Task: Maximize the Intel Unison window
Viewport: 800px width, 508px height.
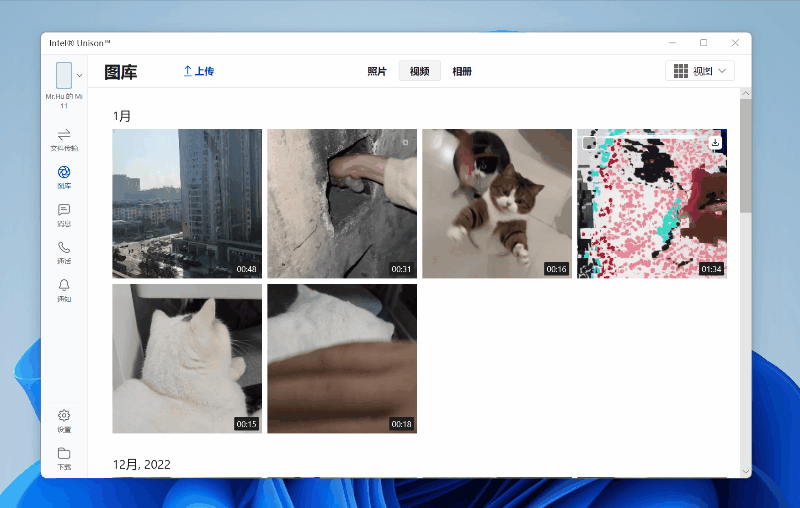Action: pyautogui.click(x=704, y=43)
